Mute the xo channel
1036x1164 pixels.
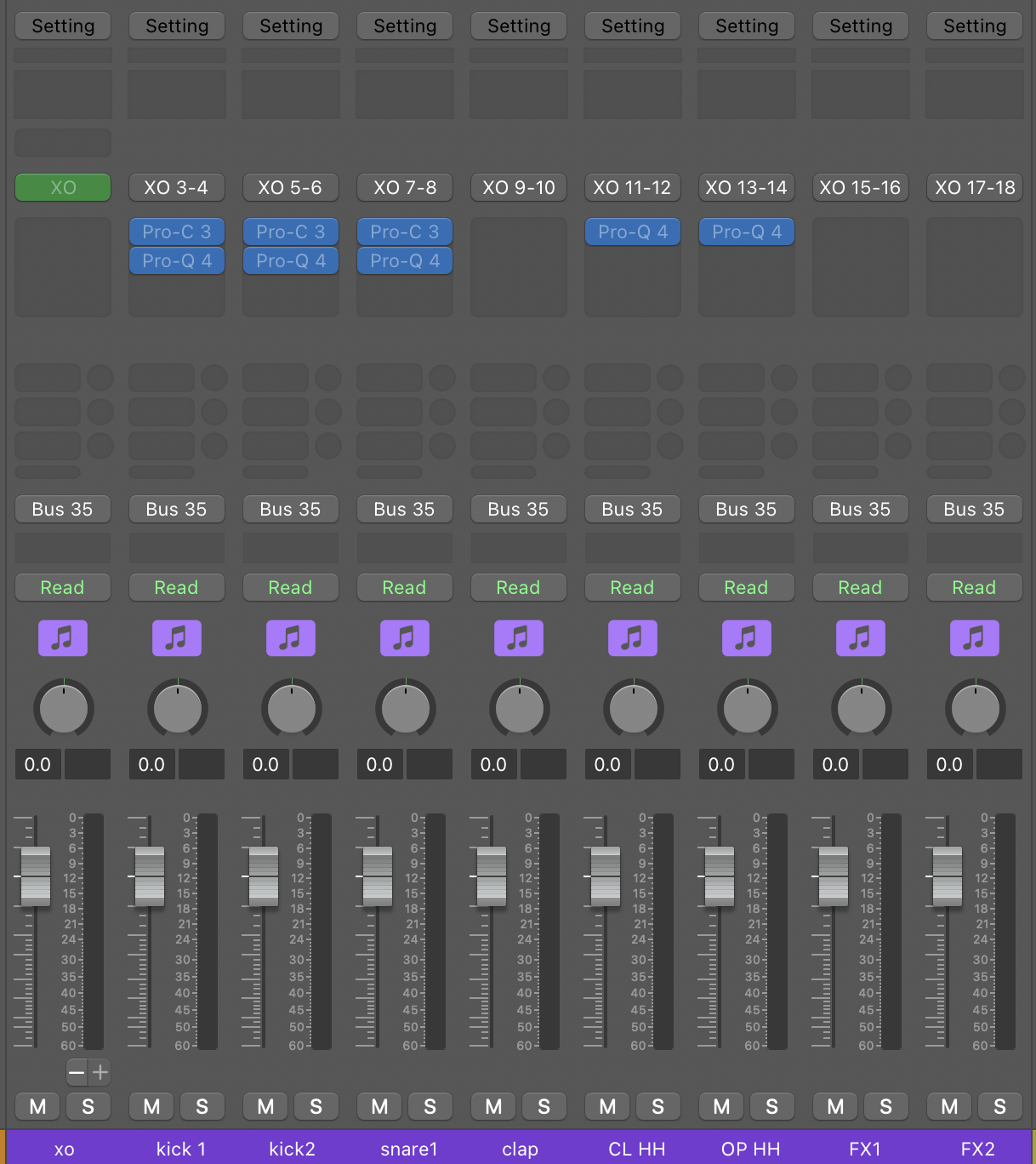pyautogui.click(x=38, y=1106)
